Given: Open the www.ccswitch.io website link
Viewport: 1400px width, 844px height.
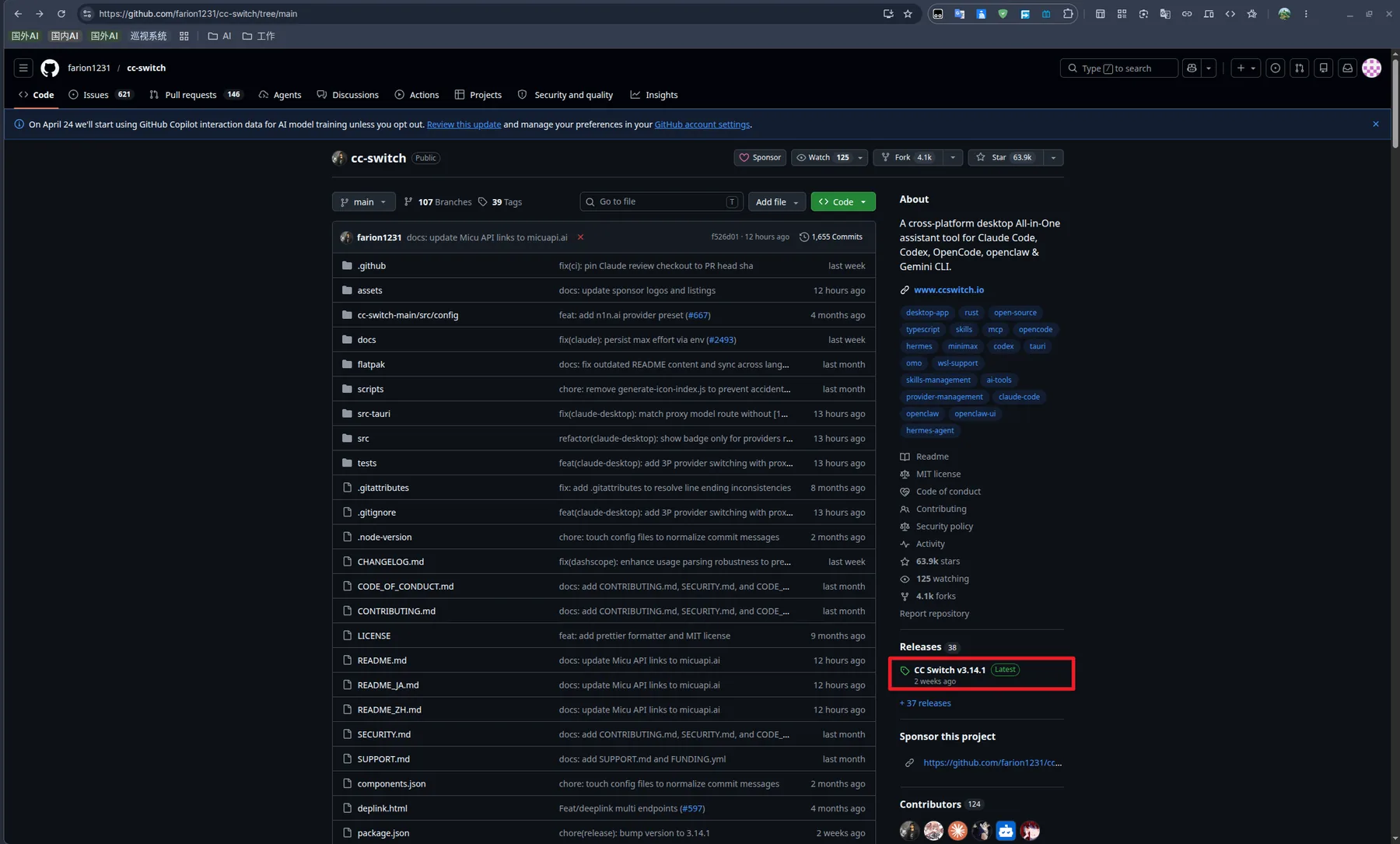Looking at the screenshot, I should click(949, 290).
